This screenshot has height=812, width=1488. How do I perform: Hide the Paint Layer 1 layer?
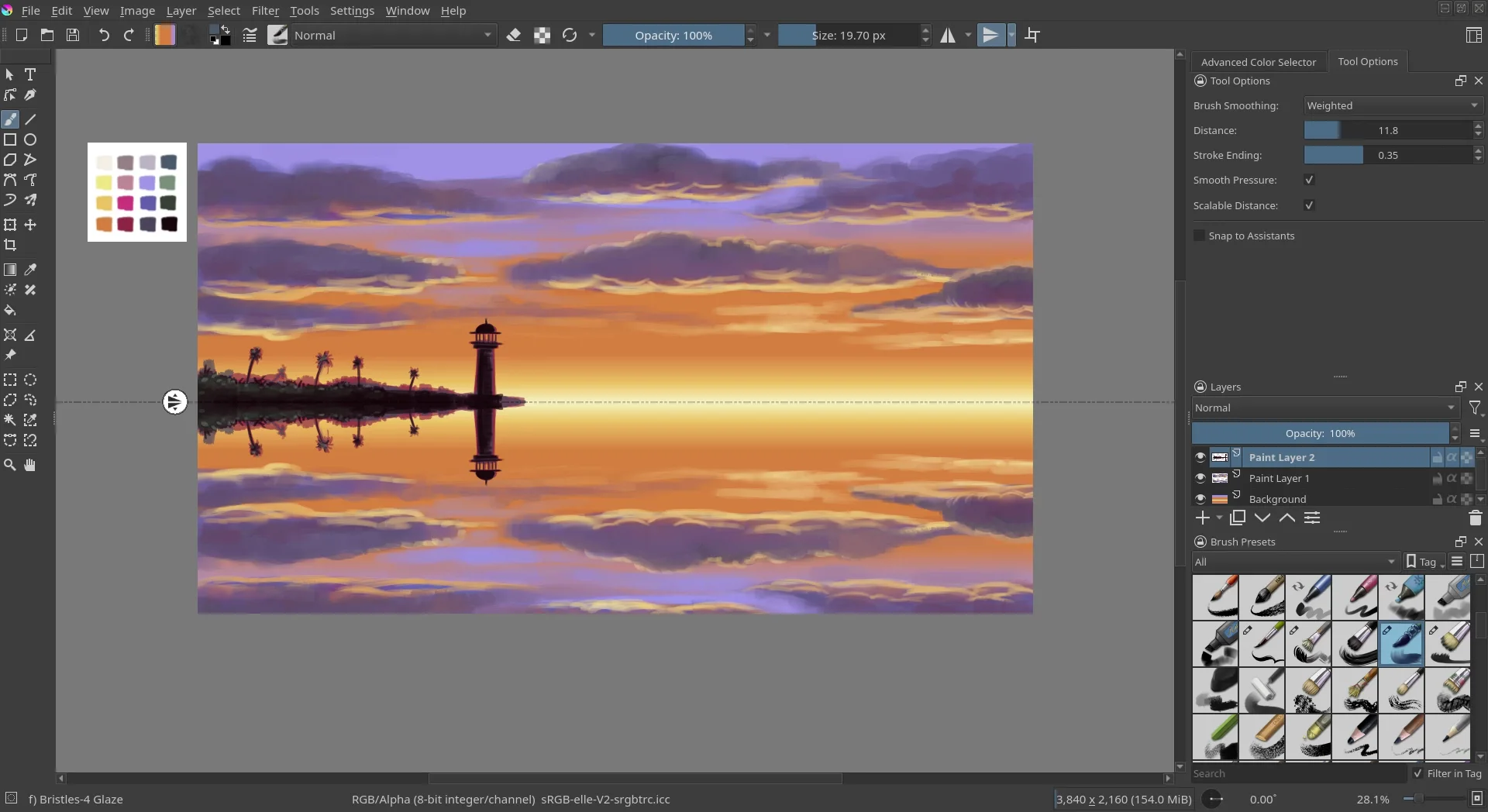click(x=1200, y=478)
